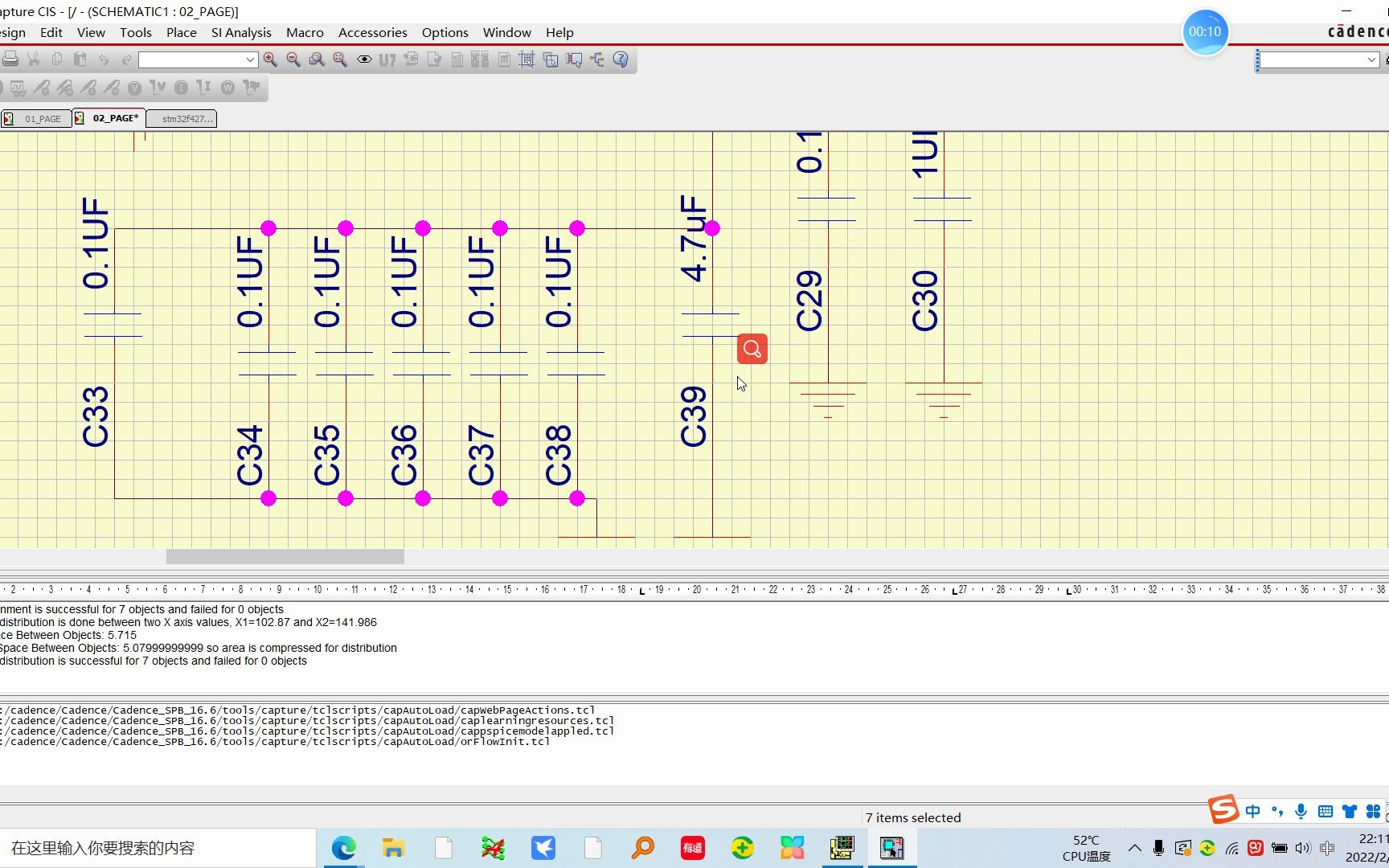This screenshot has height=868, width=1389.
Task: Click the Paste clipboard icon
Action: coord(80,59)
